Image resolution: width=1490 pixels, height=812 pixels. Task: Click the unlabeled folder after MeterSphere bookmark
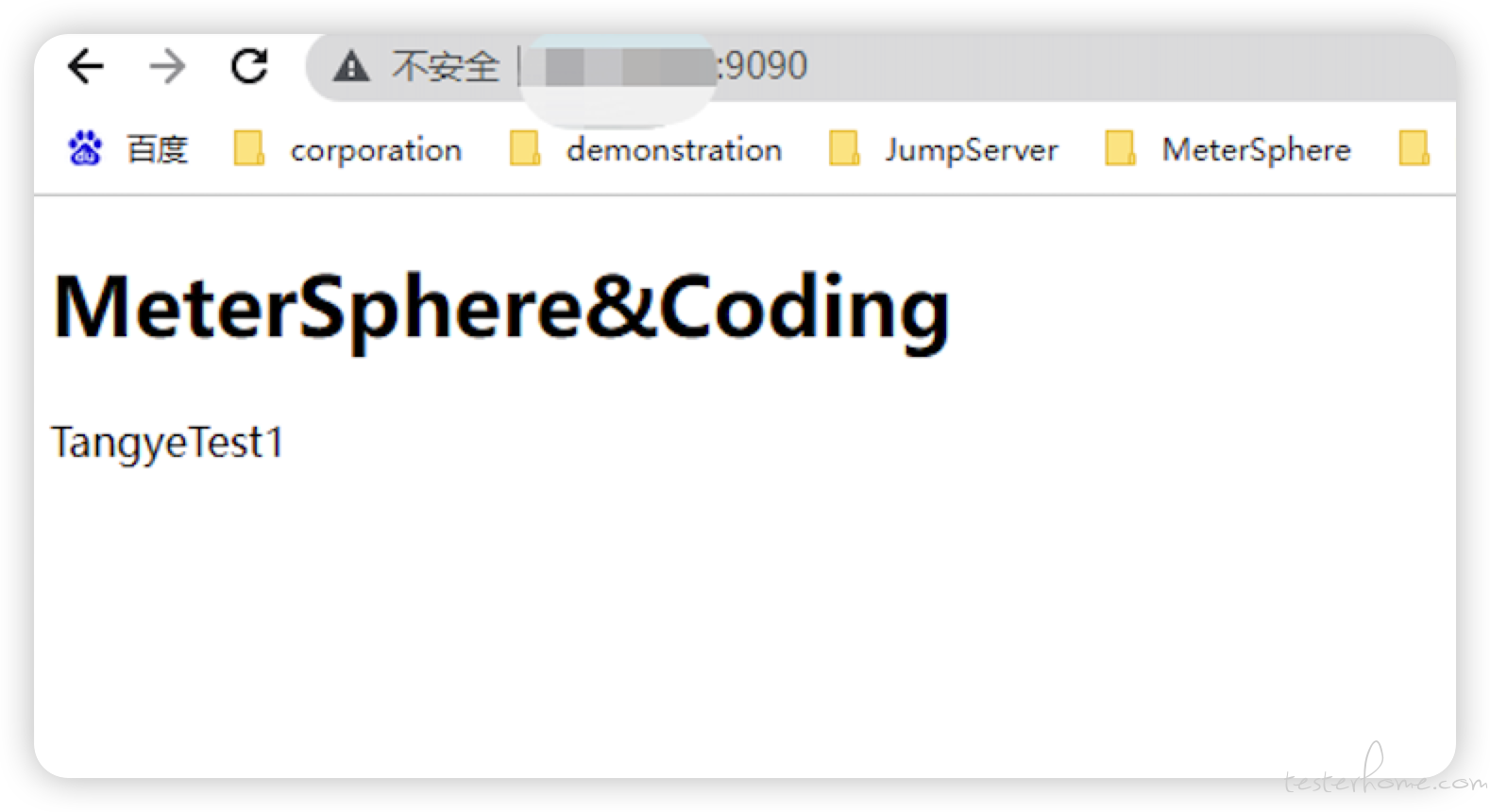(x=1414, y=148)
